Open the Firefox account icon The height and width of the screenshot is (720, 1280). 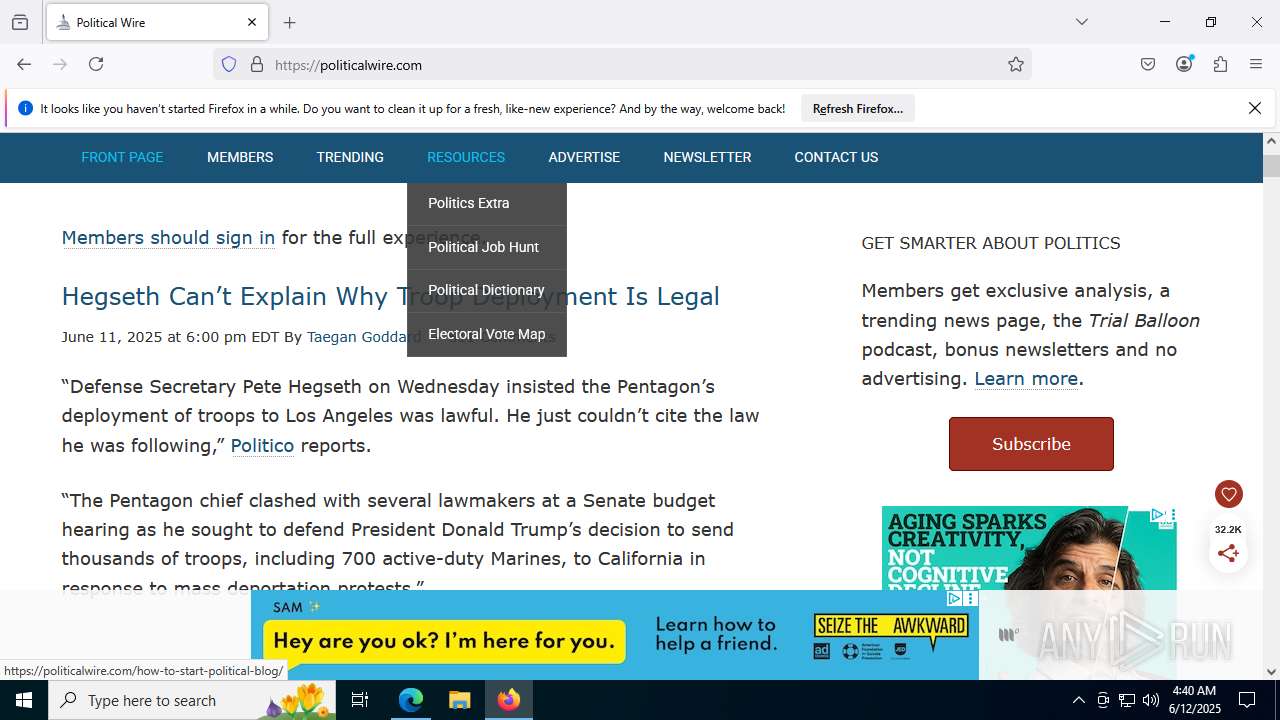tap(1184, 64)
